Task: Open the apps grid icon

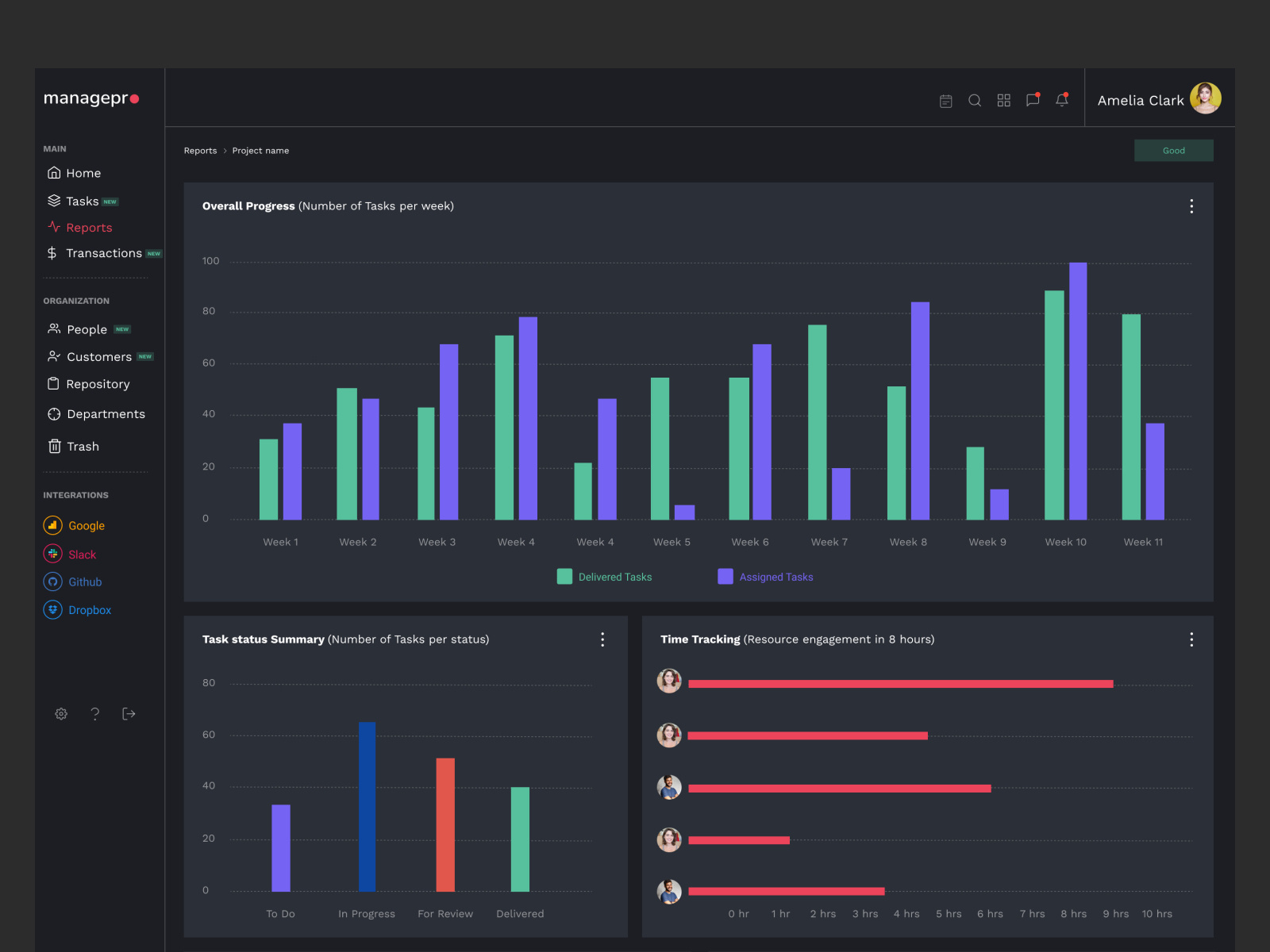Action: point(1003,100)
